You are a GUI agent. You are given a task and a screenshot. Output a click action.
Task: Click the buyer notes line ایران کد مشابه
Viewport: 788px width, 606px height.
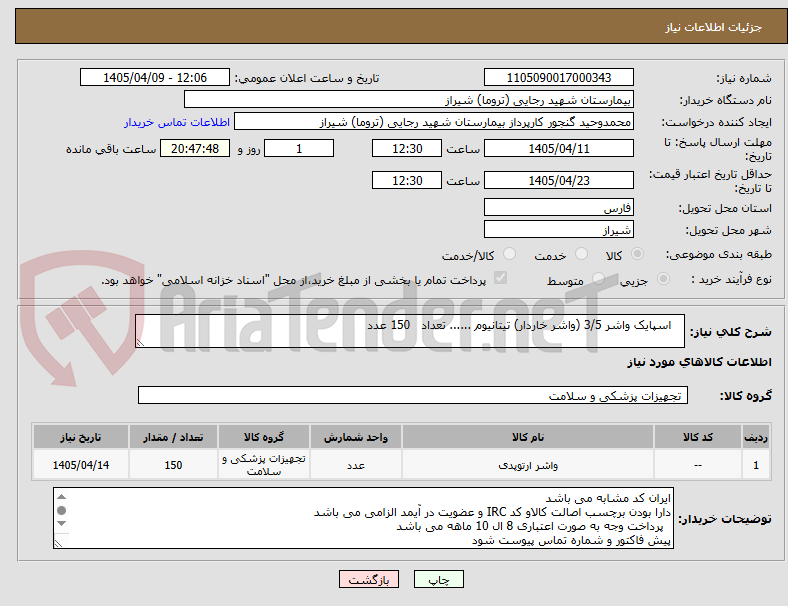[608, 498]
